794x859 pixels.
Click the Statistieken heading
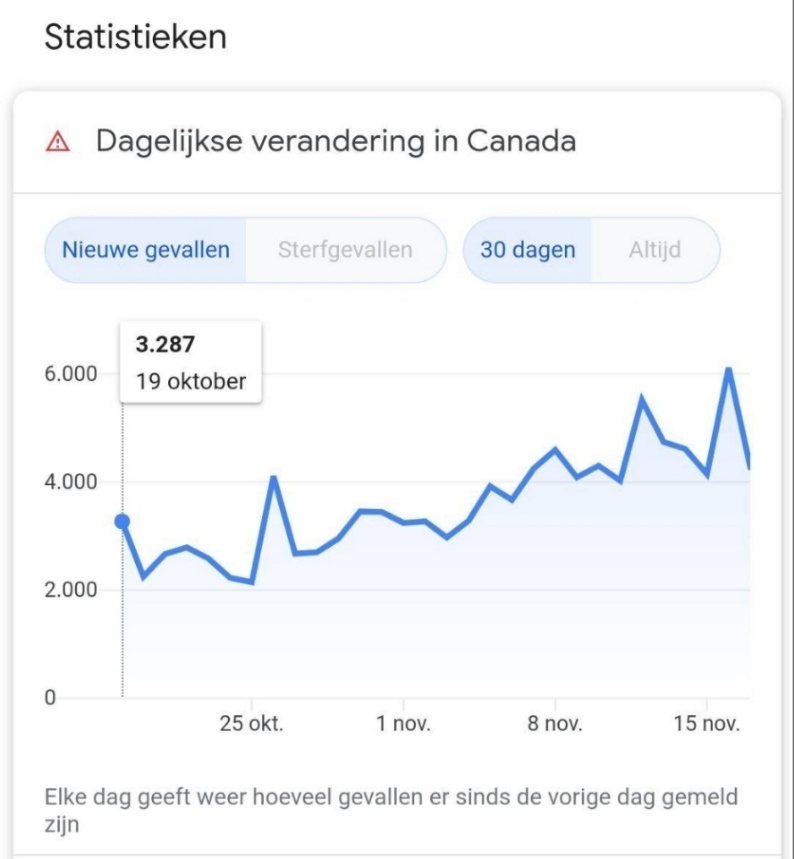pyautogui.click(x=136, y=38)
